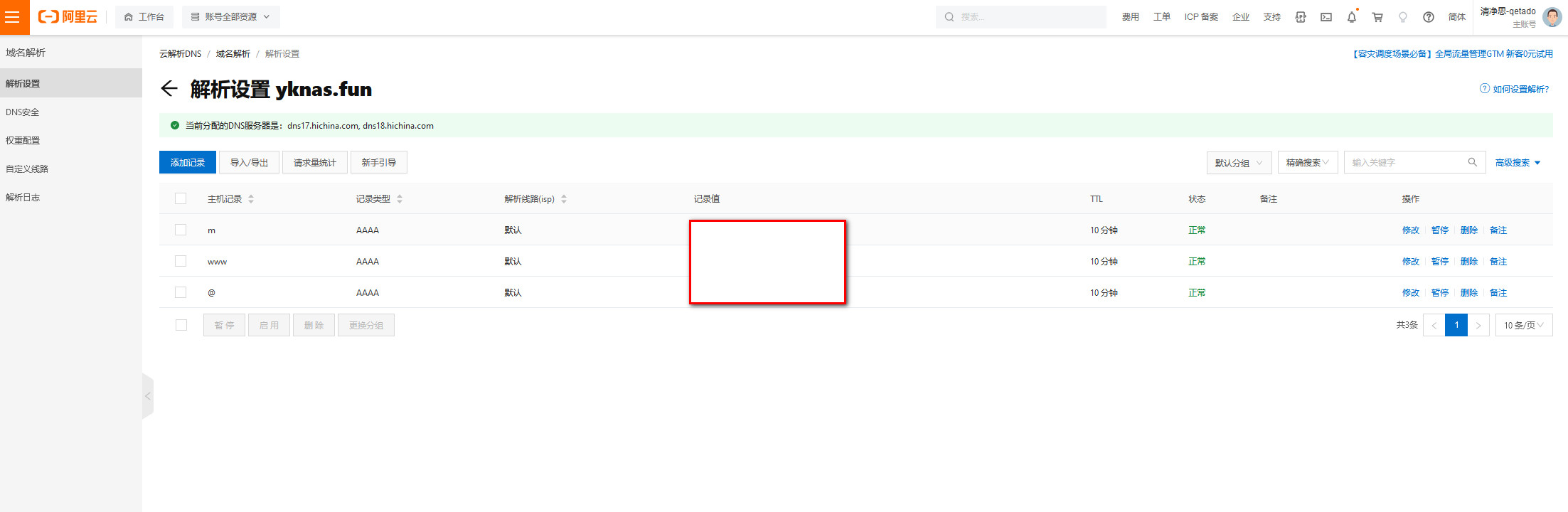
Task: Tick the checkbox for the www record
Action: click(181, 261)
